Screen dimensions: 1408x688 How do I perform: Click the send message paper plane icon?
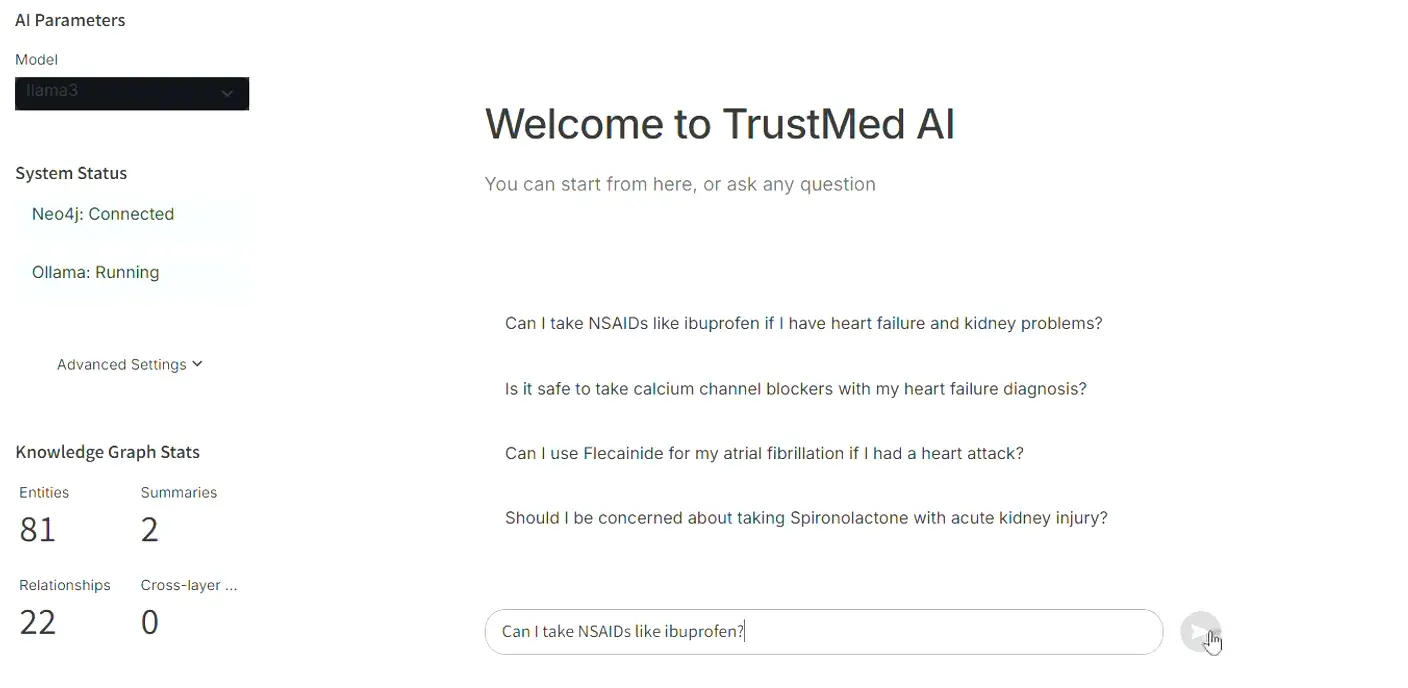click(1201, 632)
